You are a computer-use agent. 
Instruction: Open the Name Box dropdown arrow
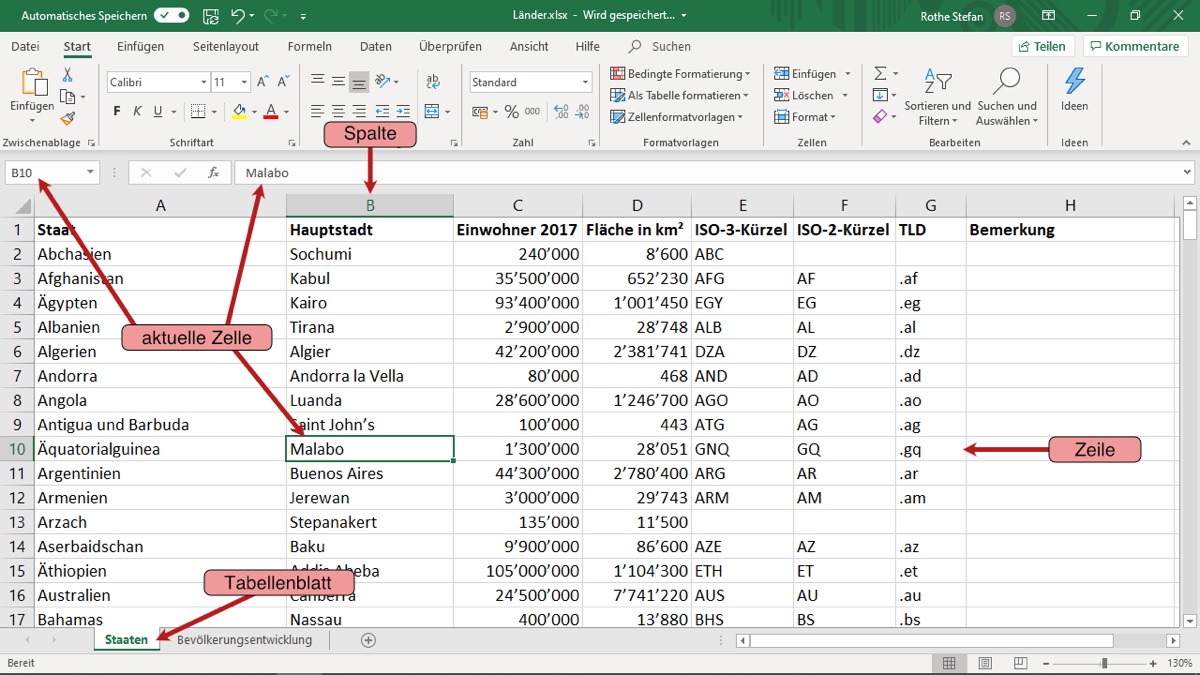(x=90, y=173)
